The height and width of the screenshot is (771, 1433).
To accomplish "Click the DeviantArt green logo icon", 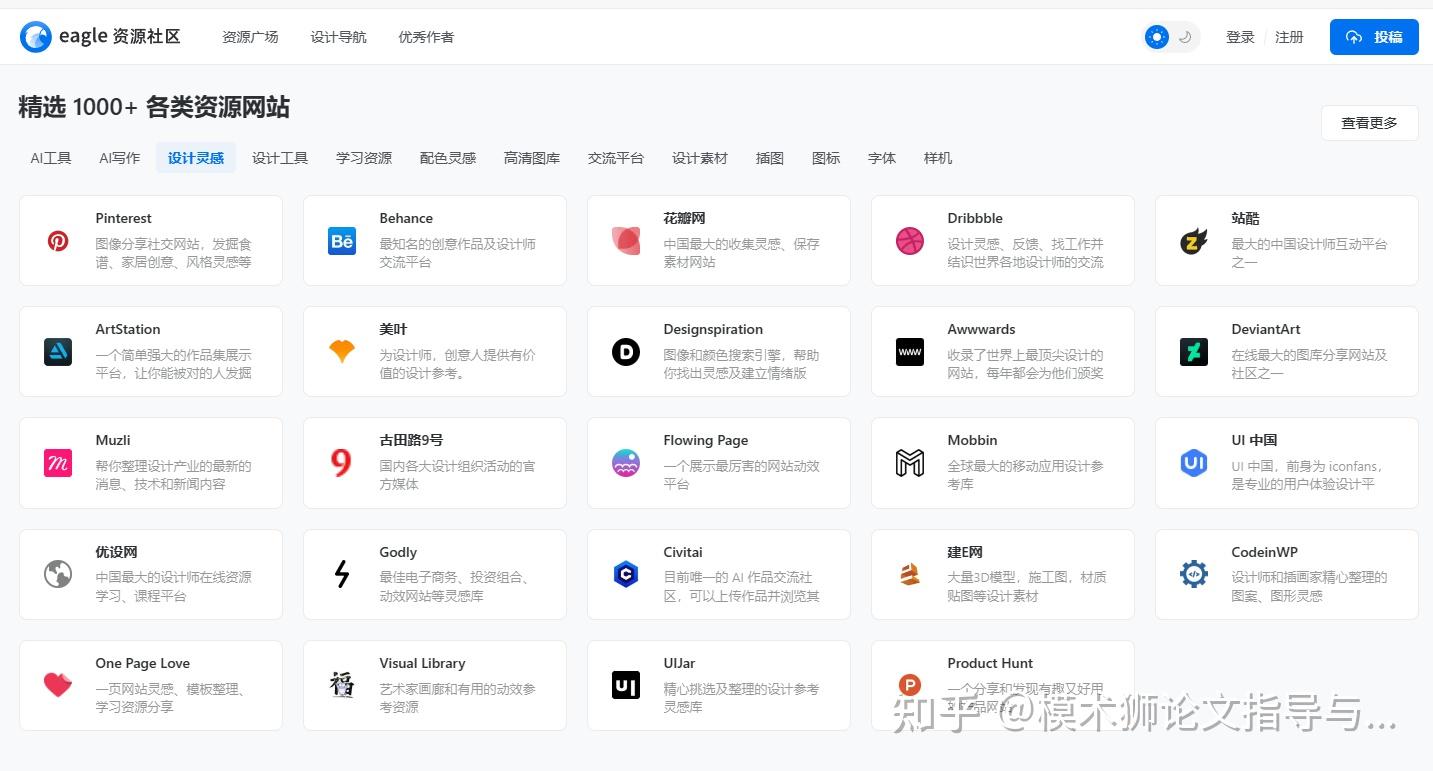I will tap(1194, 352).
